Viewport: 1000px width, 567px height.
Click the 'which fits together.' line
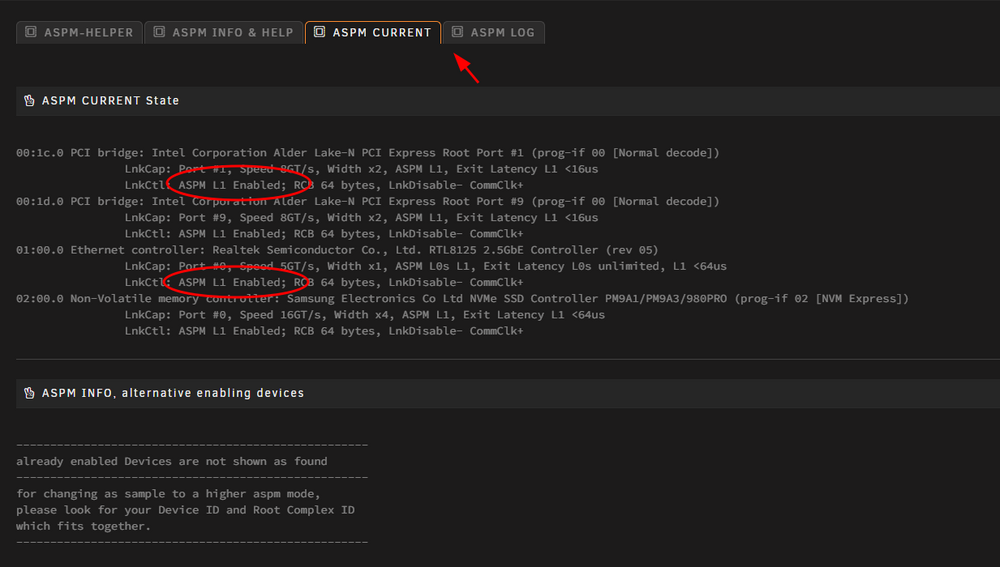[84, 526]
